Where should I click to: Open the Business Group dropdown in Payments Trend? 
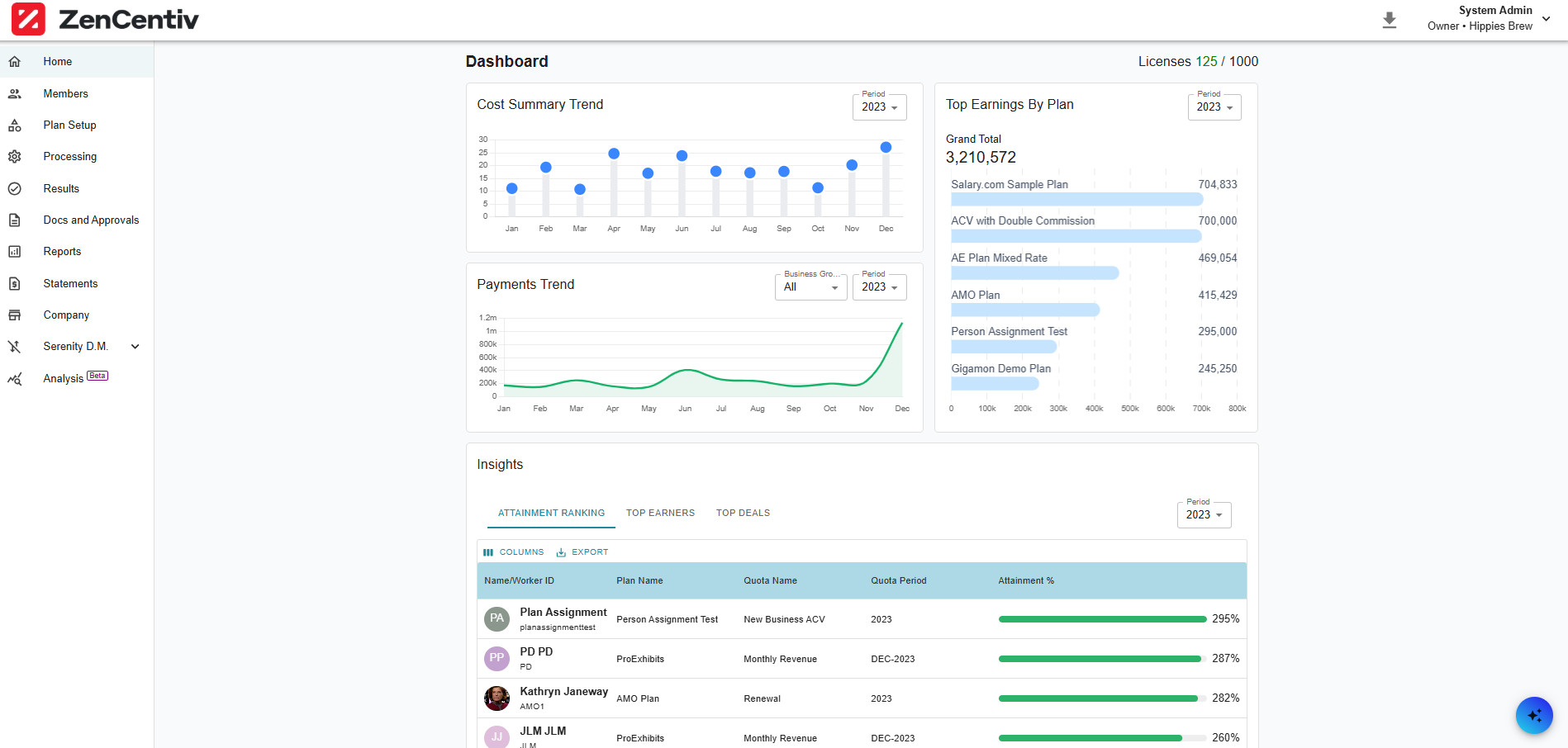810,287
